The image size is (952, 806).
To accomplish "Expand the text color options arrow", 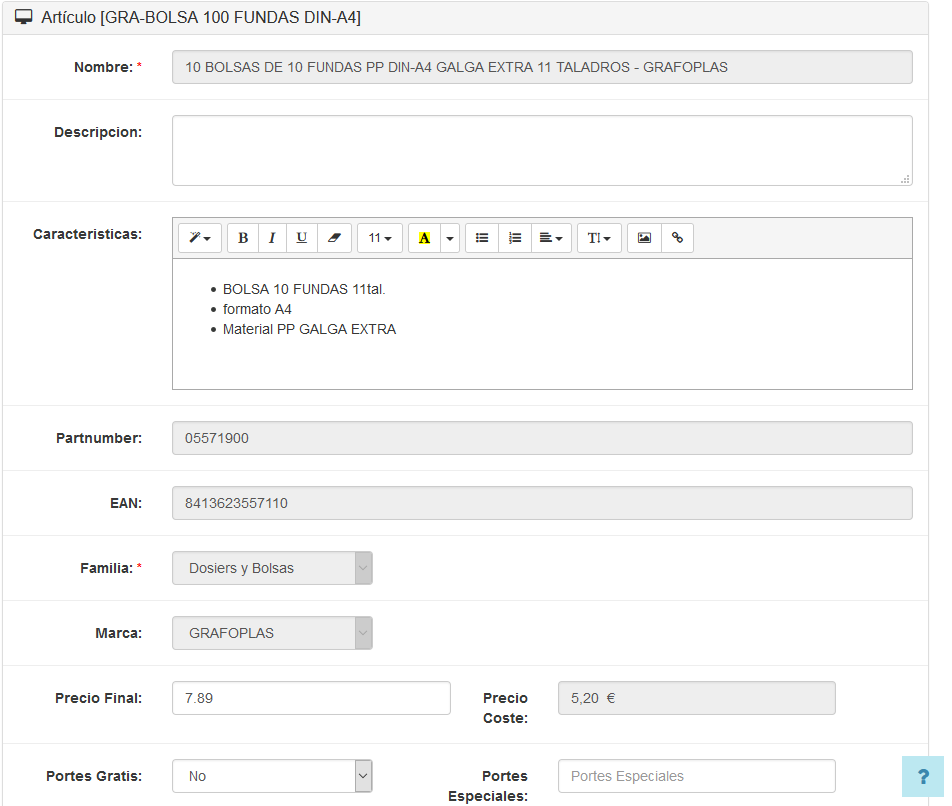I will pos(450,238).
